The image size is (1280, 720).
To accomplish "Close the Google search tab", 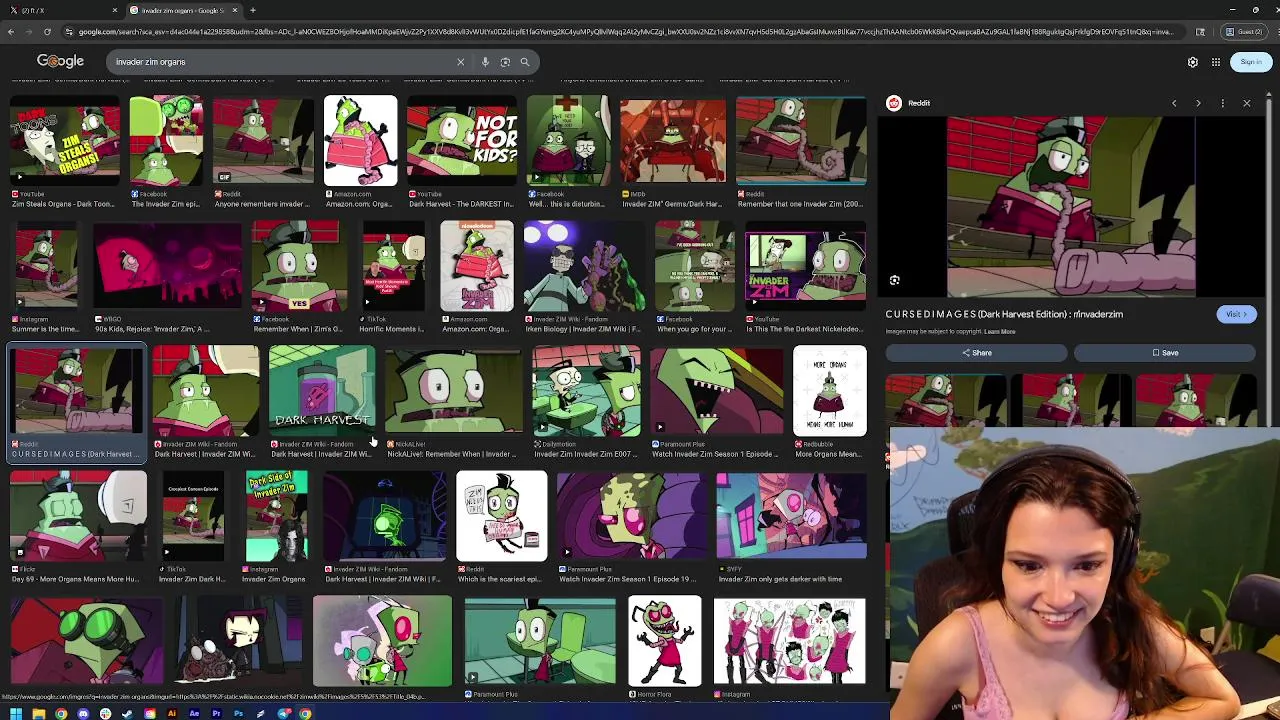I will click(x=234, y=10).
